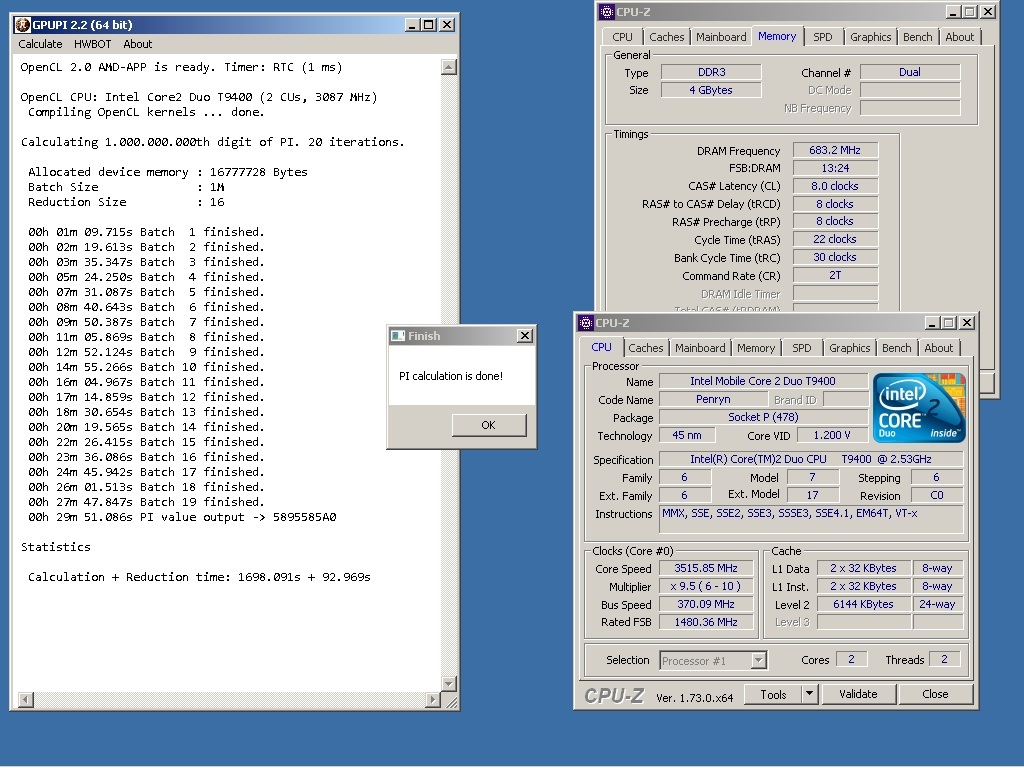Switch to SPD tab in front CPU-Z window
Image resolution: width=1024 pixels, height=768 pixels.
point(801,348)
